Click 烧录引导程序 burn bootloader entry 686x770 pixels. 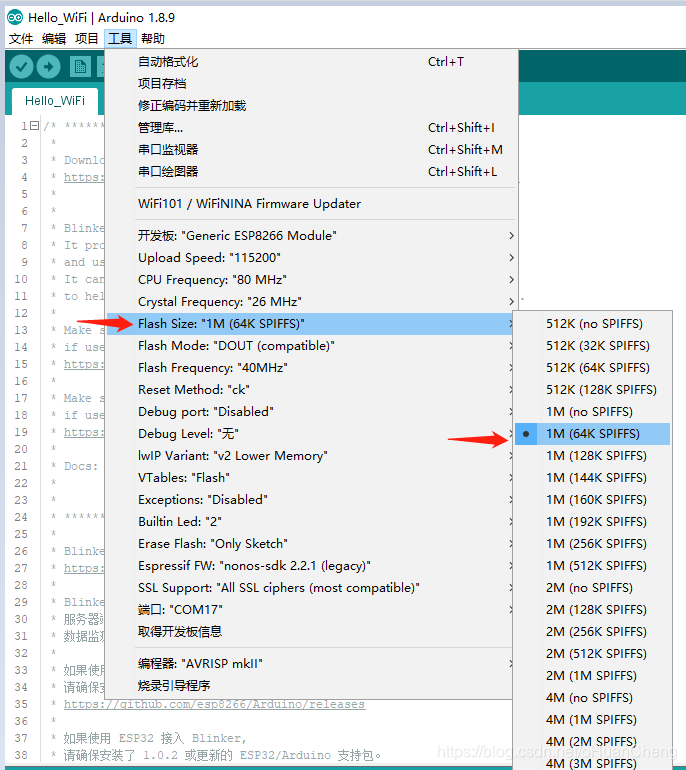310,686
